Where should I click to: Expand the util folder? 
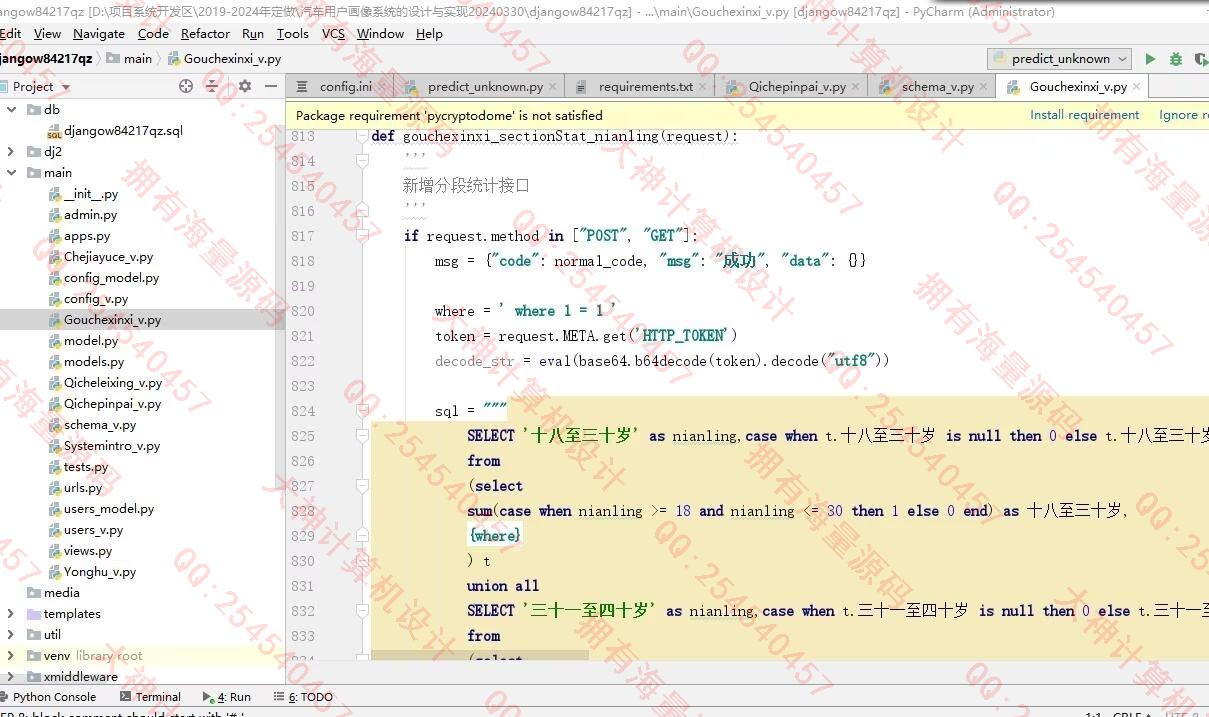click(10, 635)
